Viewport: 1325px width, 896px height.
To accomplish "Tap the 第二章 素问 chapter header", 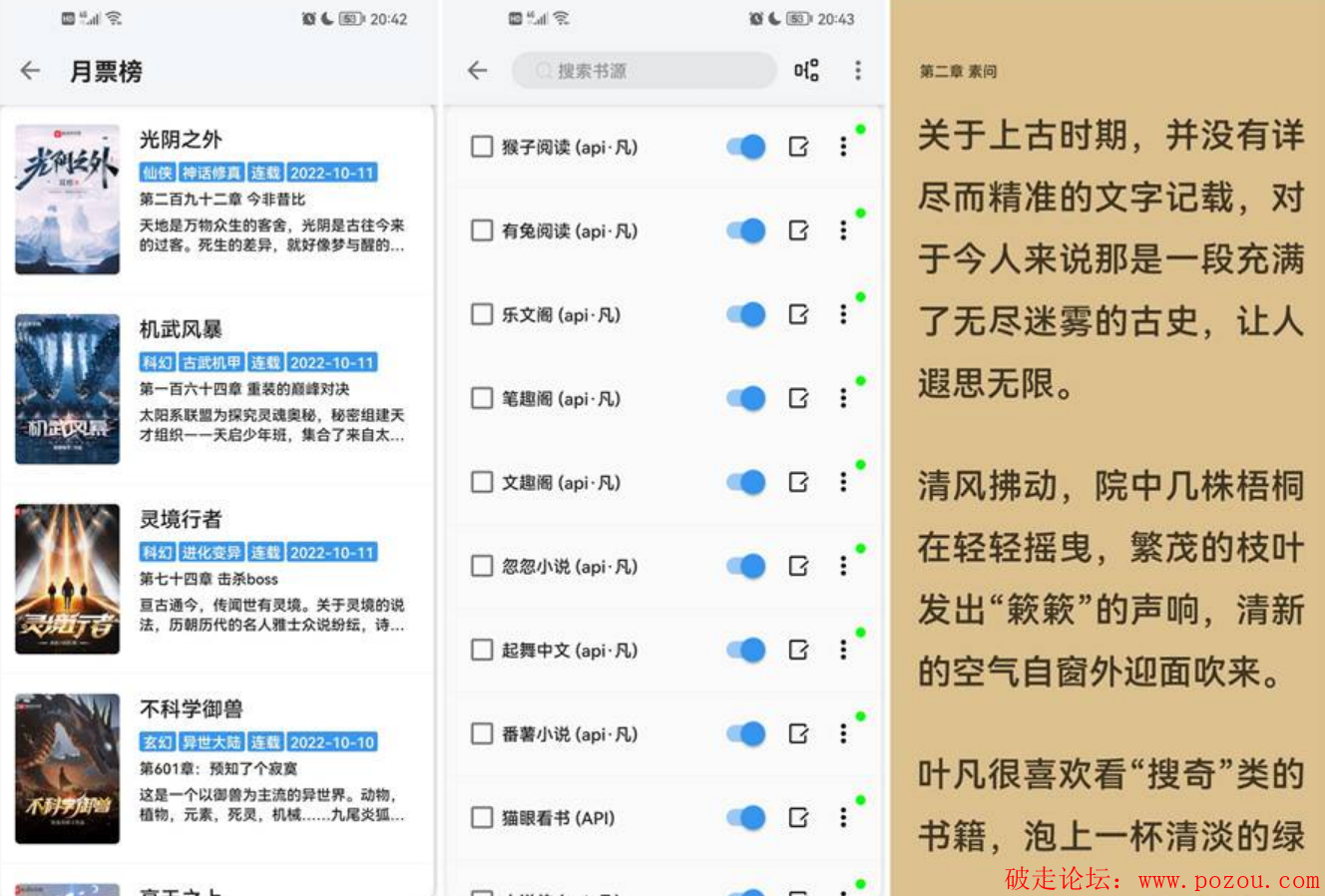I will (958, 71).
